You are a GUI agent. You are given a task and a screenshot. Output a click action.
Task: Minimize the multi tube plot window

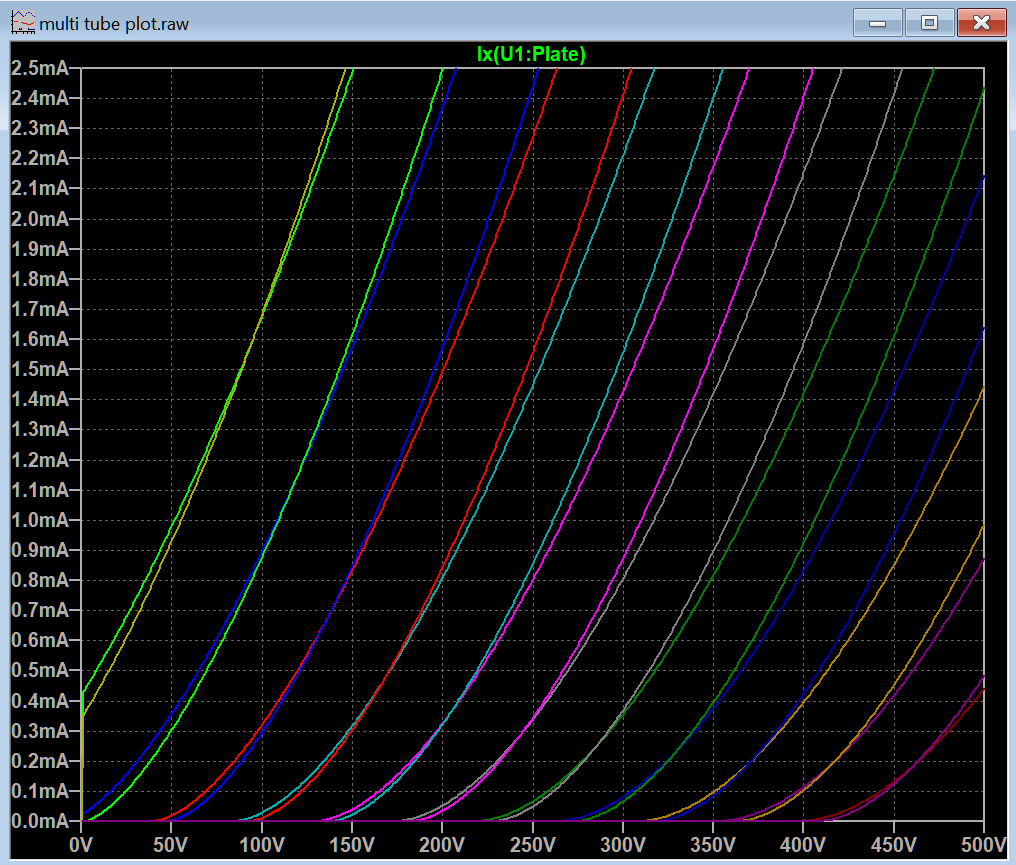coord(877,23)
